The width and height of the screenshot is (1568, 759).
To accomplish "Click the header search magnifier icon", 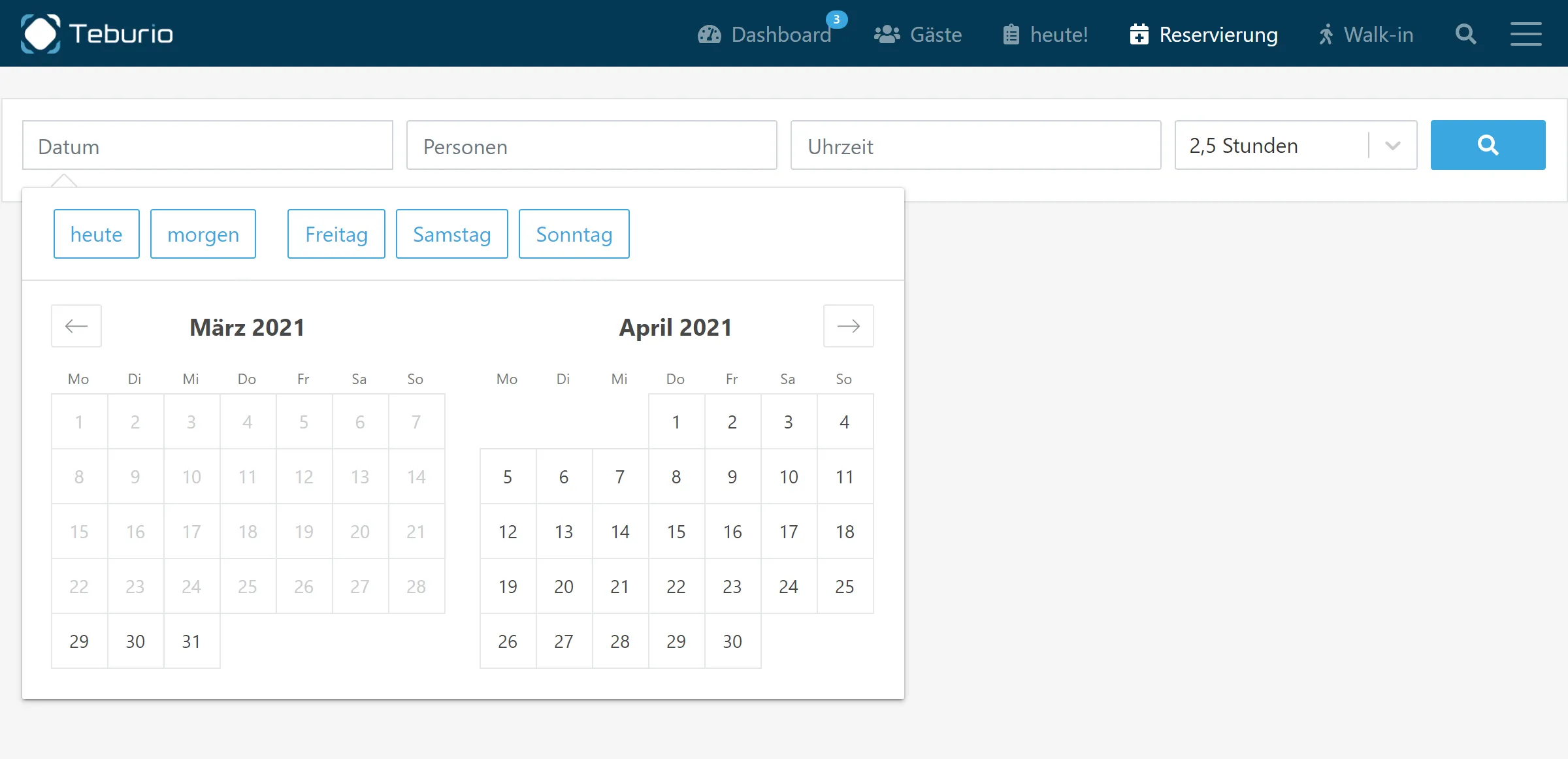I will (1465, 34).
